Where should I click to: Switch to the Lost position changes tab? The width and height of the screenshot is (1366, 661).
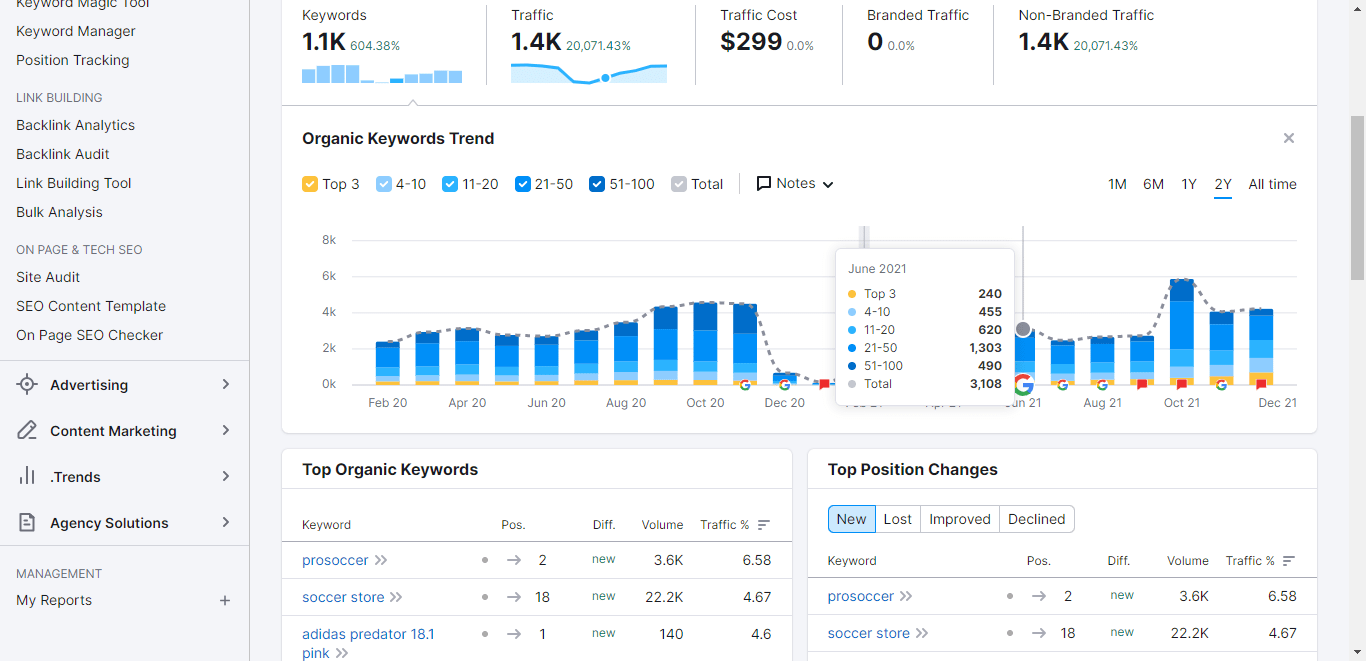click(898, 519)
